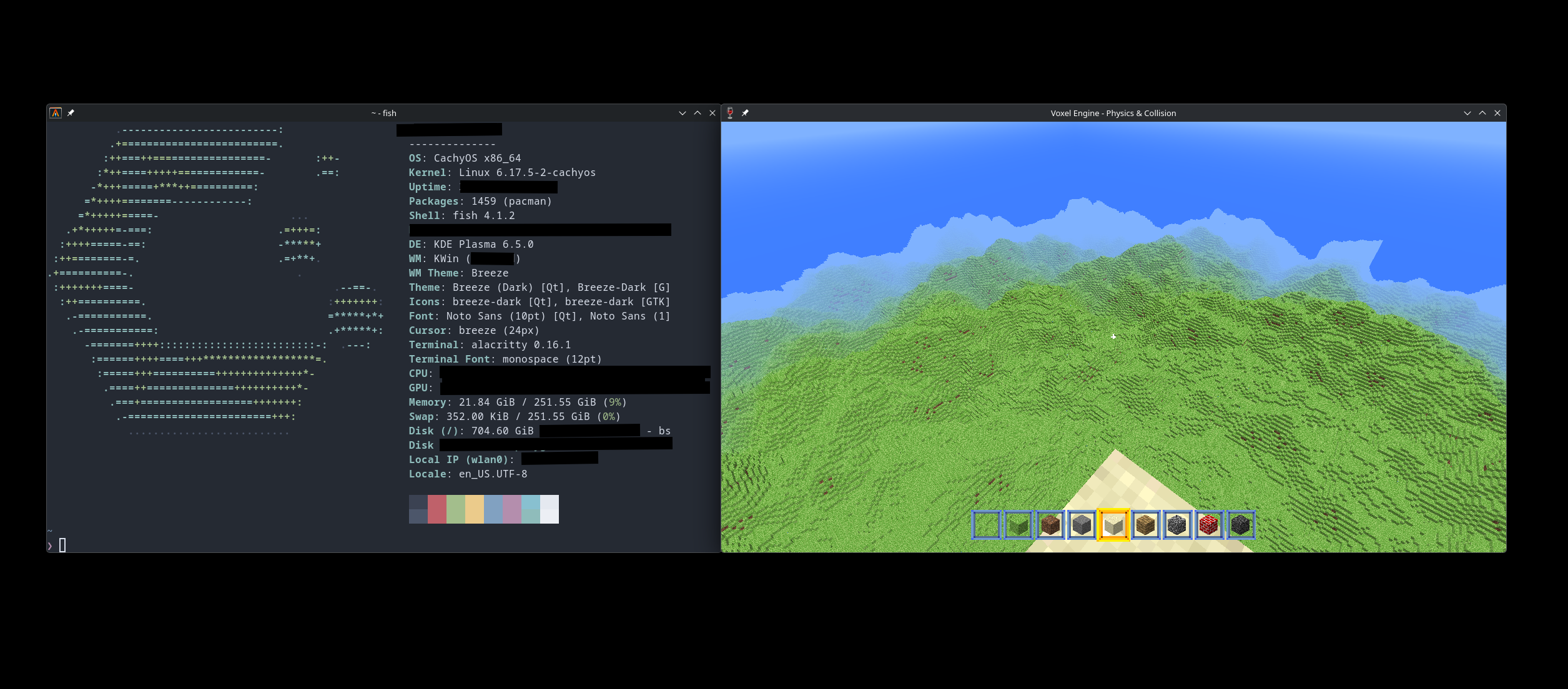Click the Voxel Engine title bar text
1568x689 pixels.
[x=1113, y=113]
